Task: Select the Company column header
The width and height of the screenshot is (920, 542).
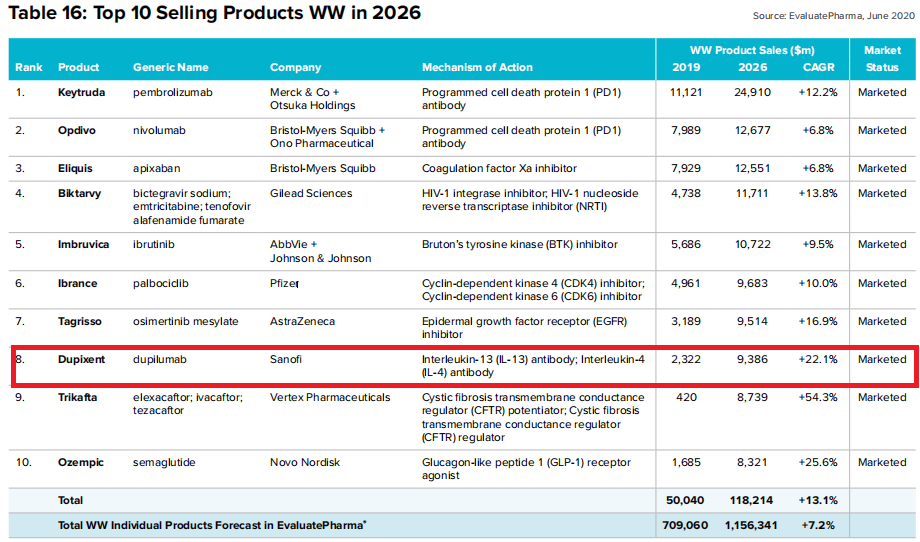Action: (x=295, y=67)
